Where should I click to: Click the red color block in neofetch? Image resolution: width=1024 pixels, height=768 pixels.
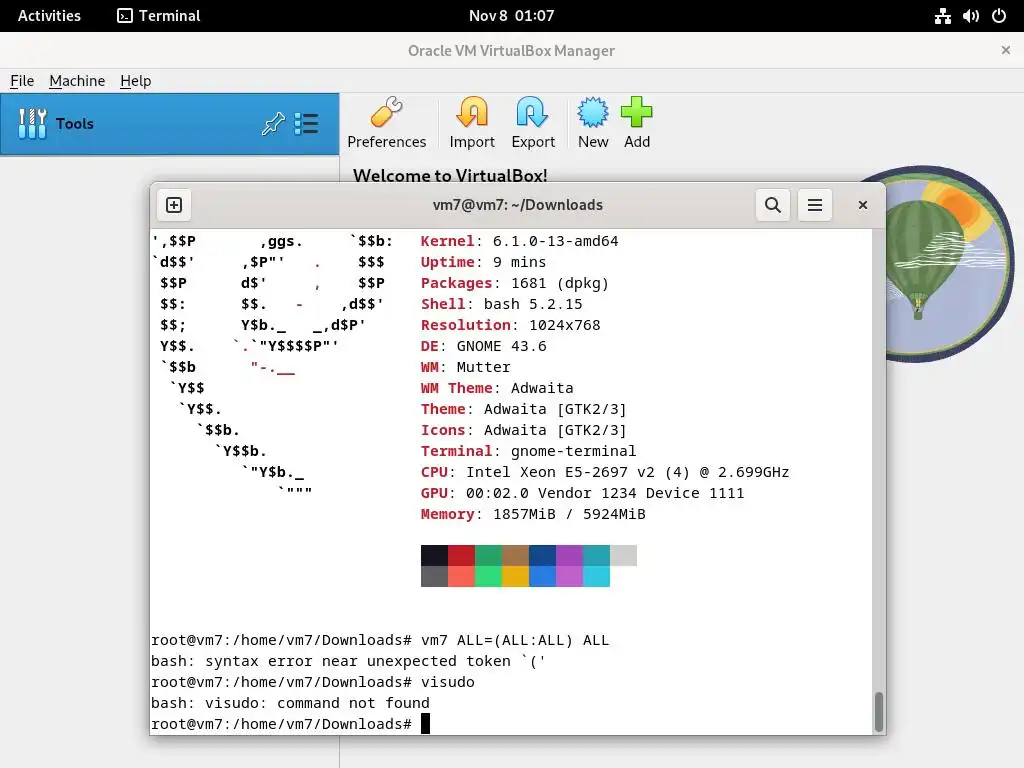point(461,555)
